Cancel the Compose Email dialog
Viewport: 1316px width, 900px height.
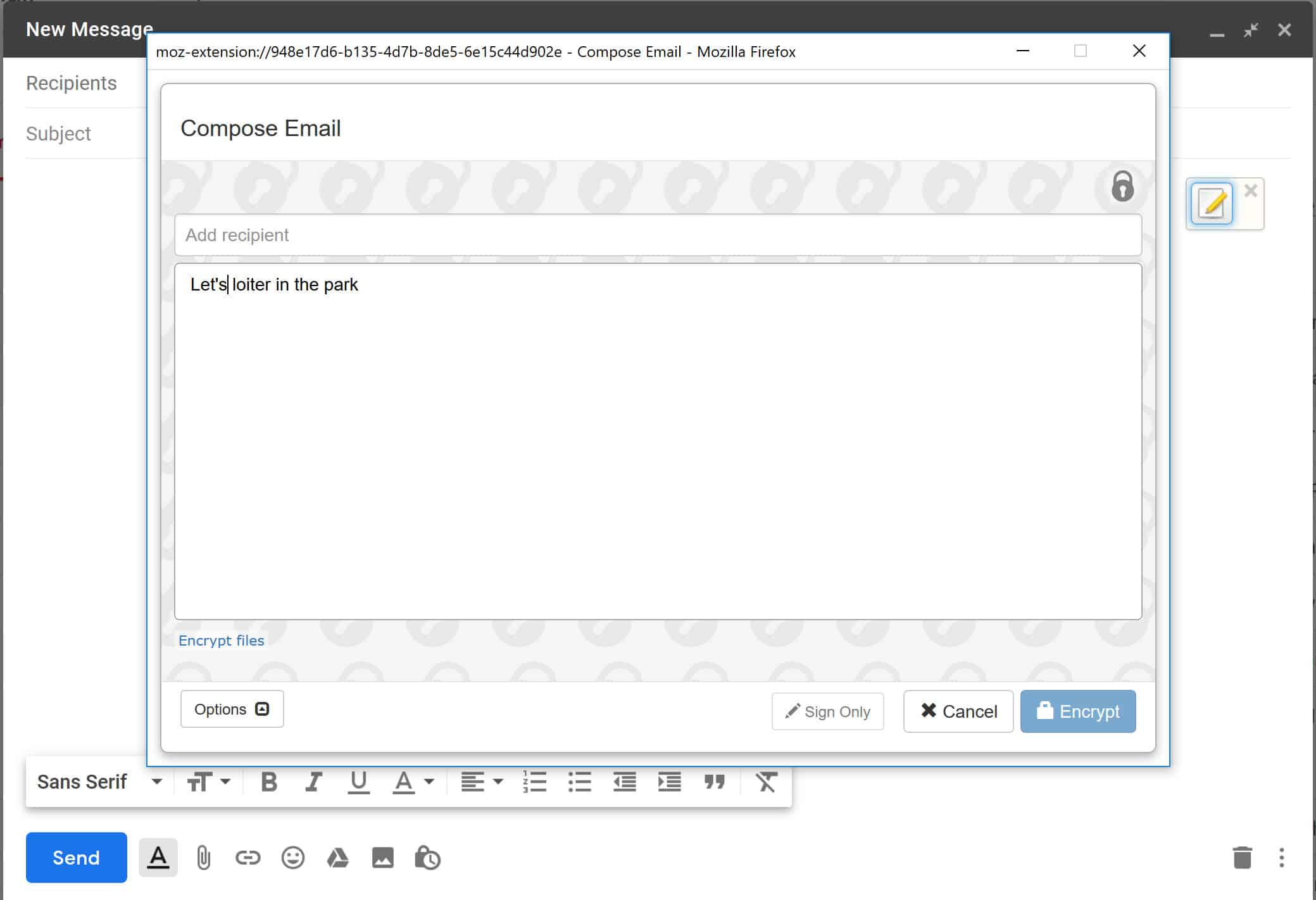[958, 711]
